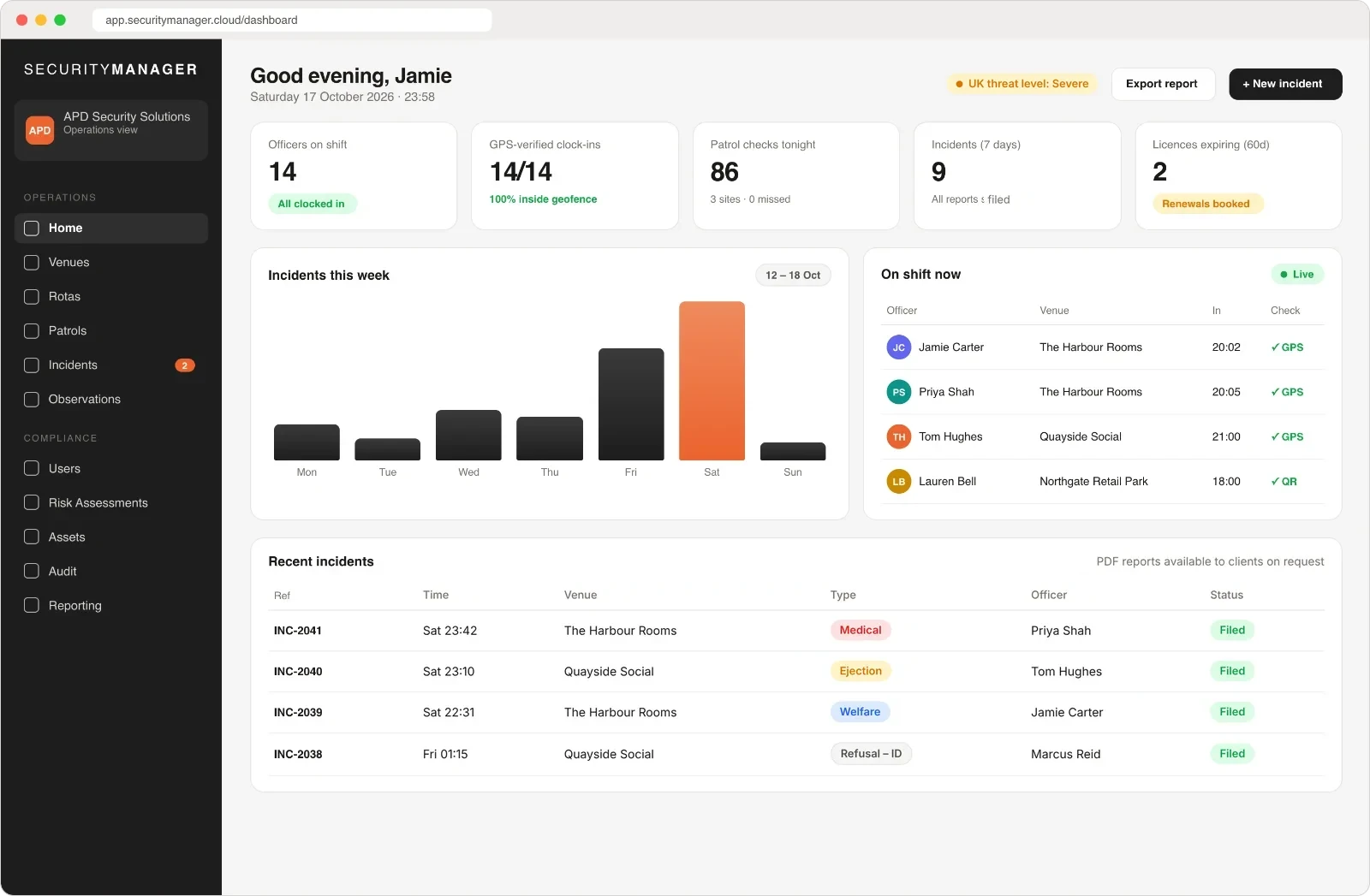This screenshot has width=1370, height=896.
Task: Click the Reporting sidebar icon
Action: [x=32, y=606]
